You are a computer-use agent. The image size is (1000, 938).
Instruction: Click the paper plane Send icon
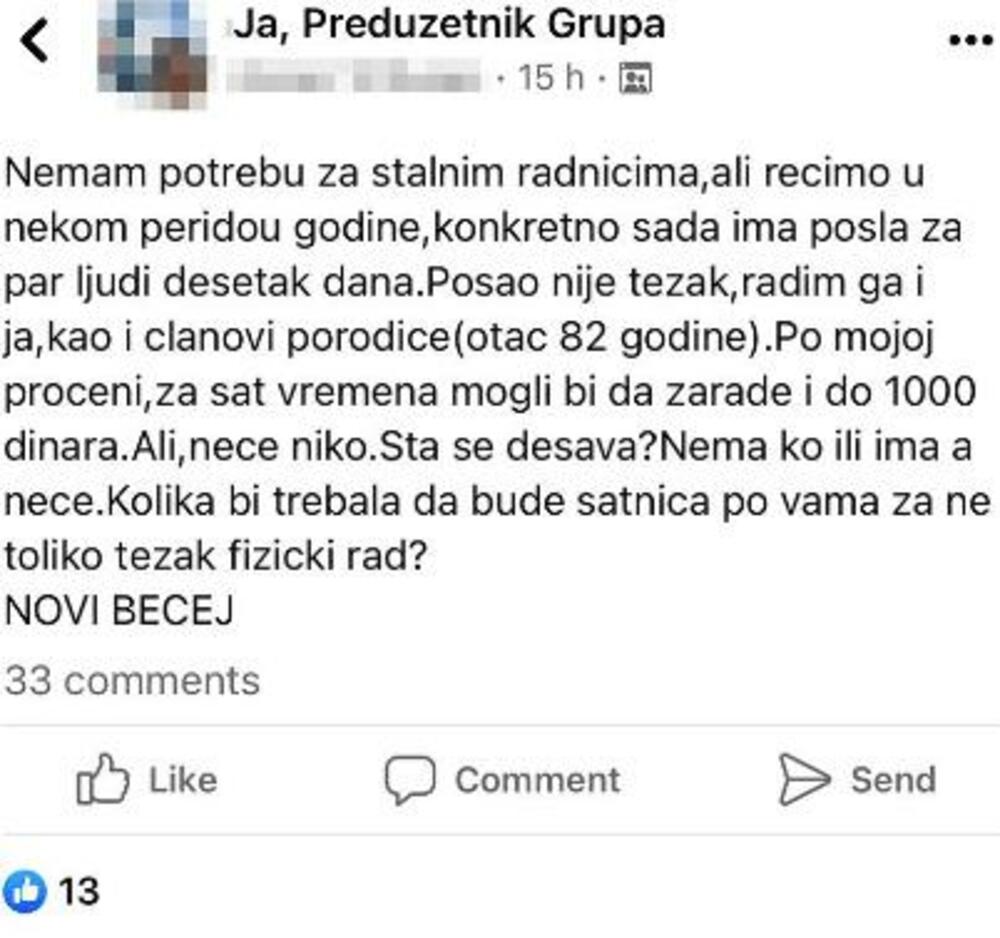pyautogui.click(x=805, y=780)
